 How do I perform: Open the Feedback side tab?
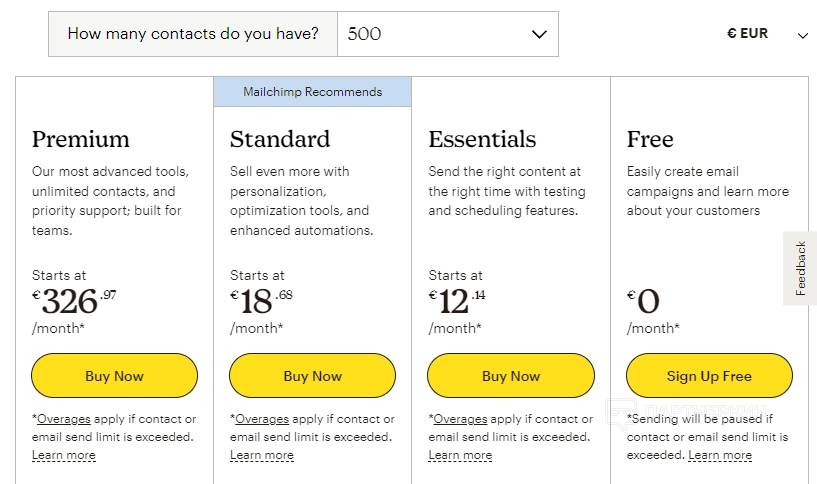point(800,268)
